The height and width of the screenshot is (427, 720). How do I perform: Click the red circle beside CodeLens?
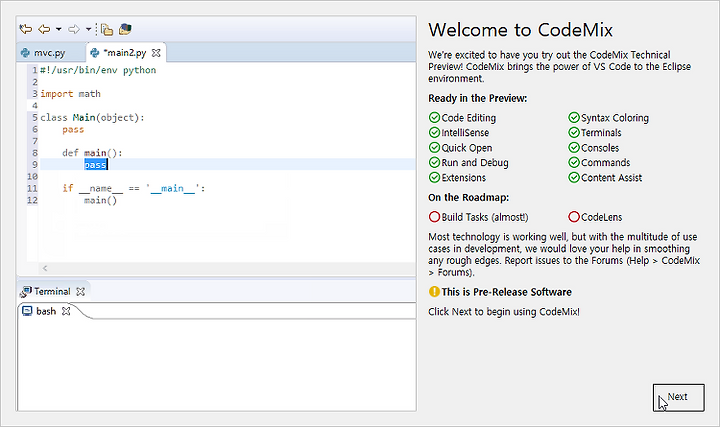574,216
